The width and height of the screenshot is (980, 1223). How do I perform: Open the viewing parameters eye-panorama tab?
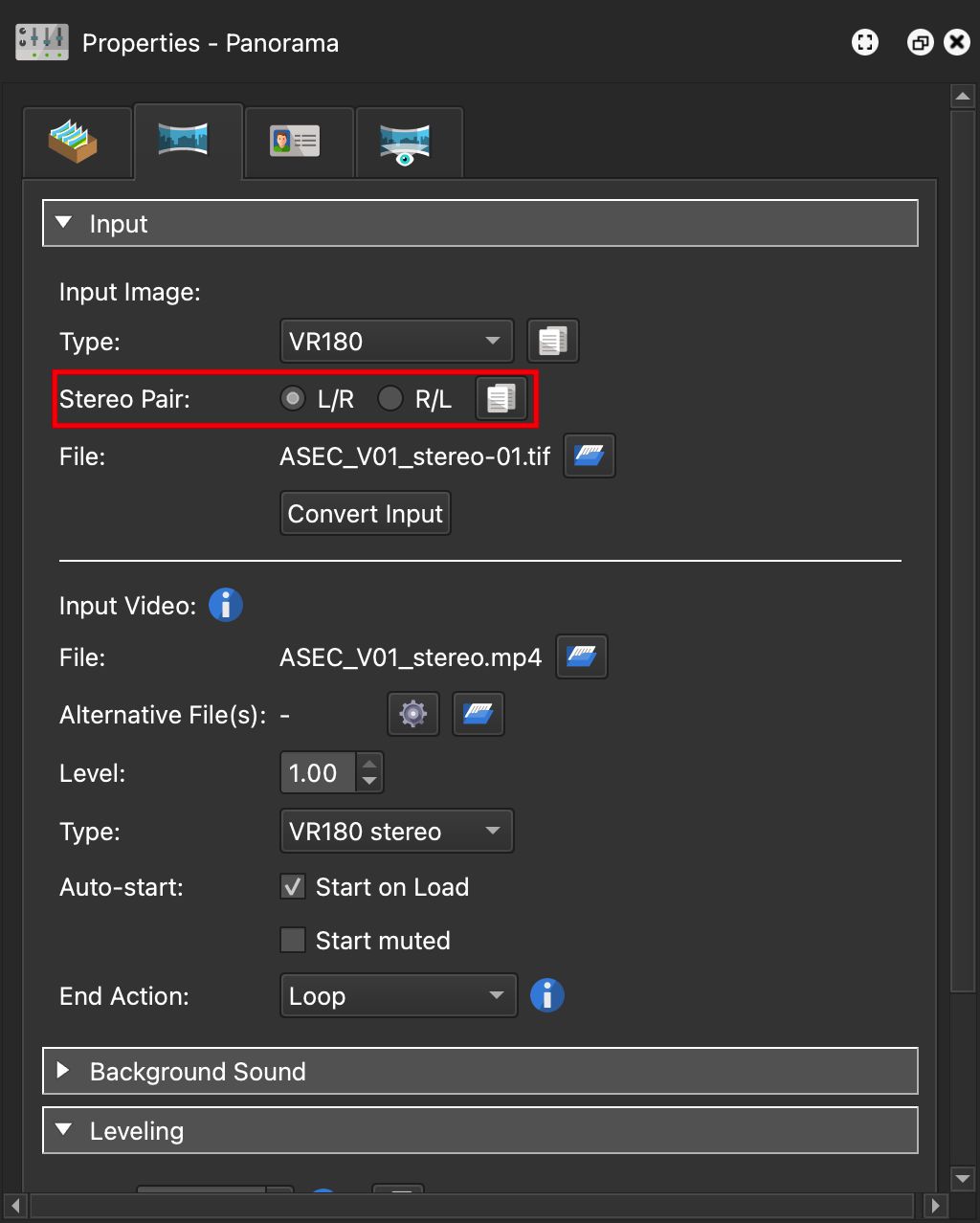coord(409,141)
